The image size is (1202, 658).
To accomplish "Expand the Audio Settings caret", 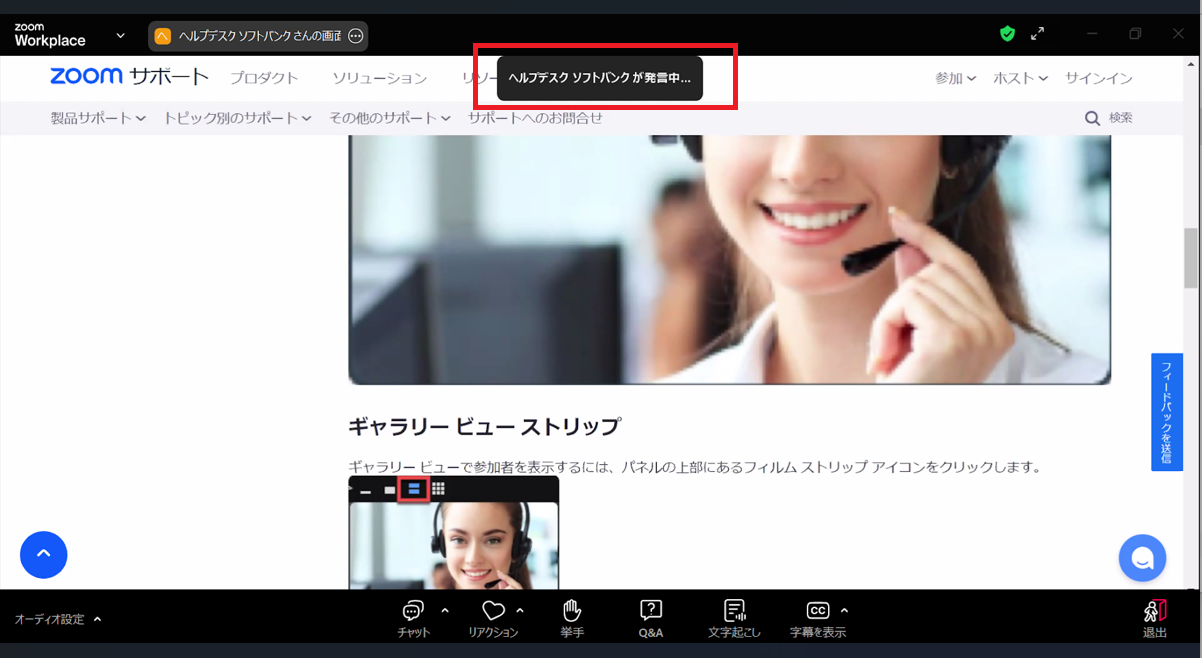I will click(x=98, y=619).
